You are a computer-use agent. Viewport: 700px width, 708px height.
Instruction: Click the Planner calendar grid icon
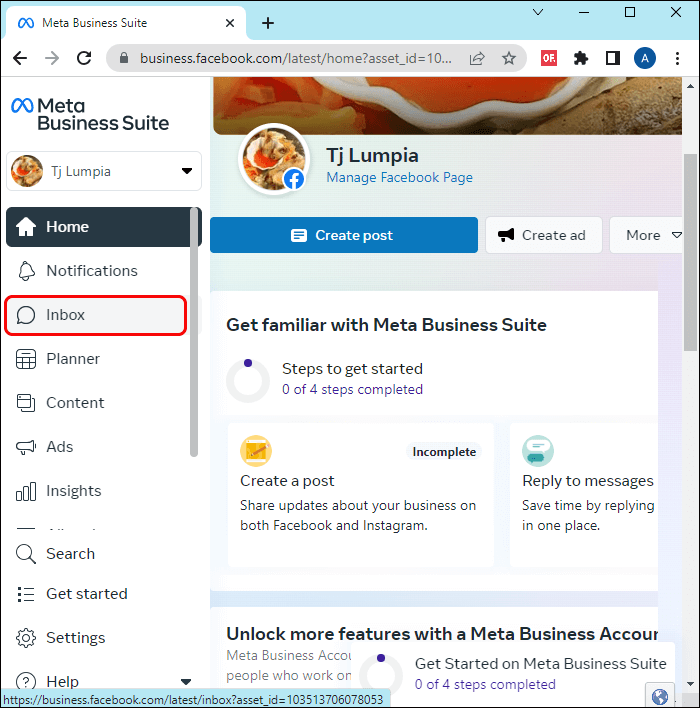(x=26, y=359)
